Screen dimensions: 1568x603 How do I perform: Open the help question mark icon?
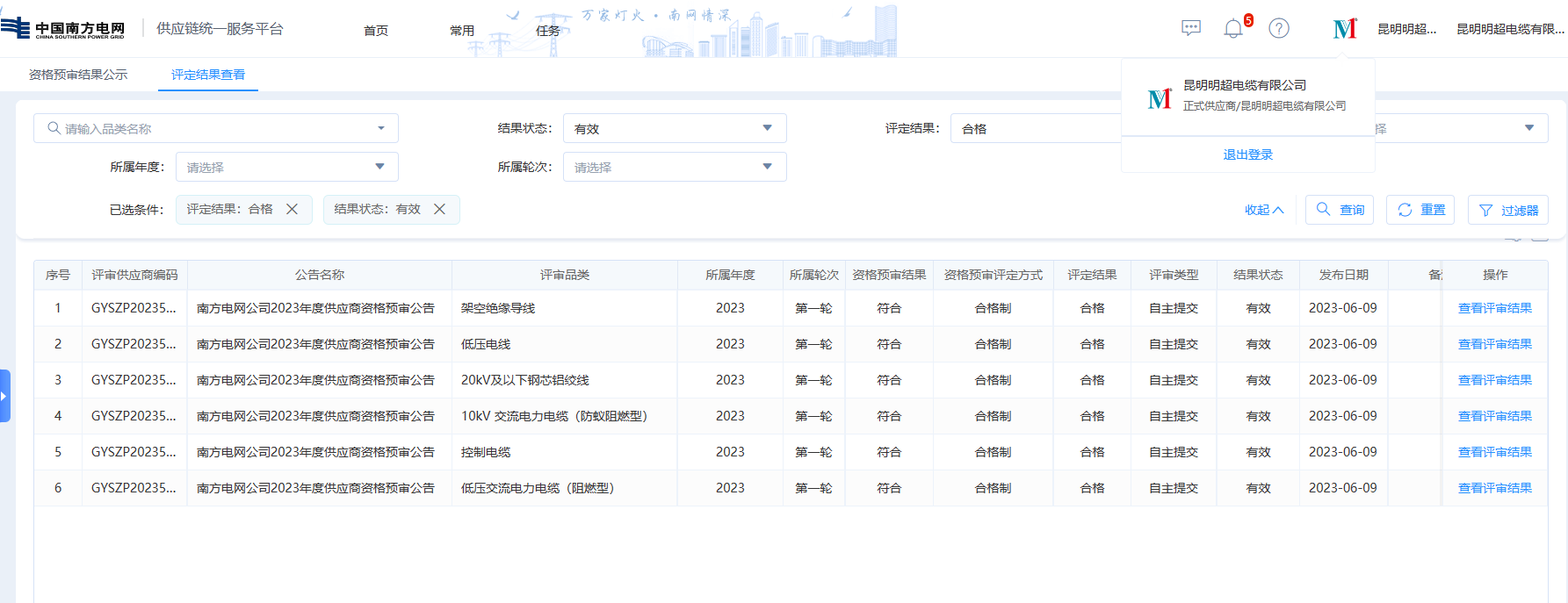click(x=1279, y=29)
